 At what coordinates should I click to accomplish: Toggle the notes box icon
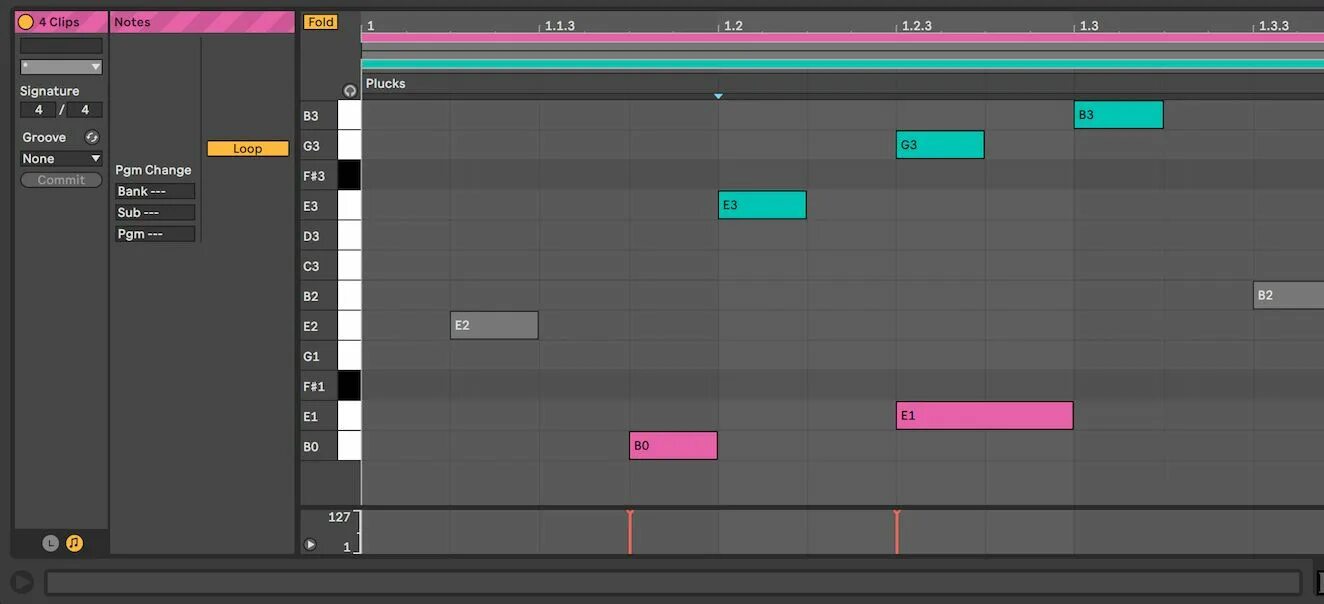tap(74, 543)
